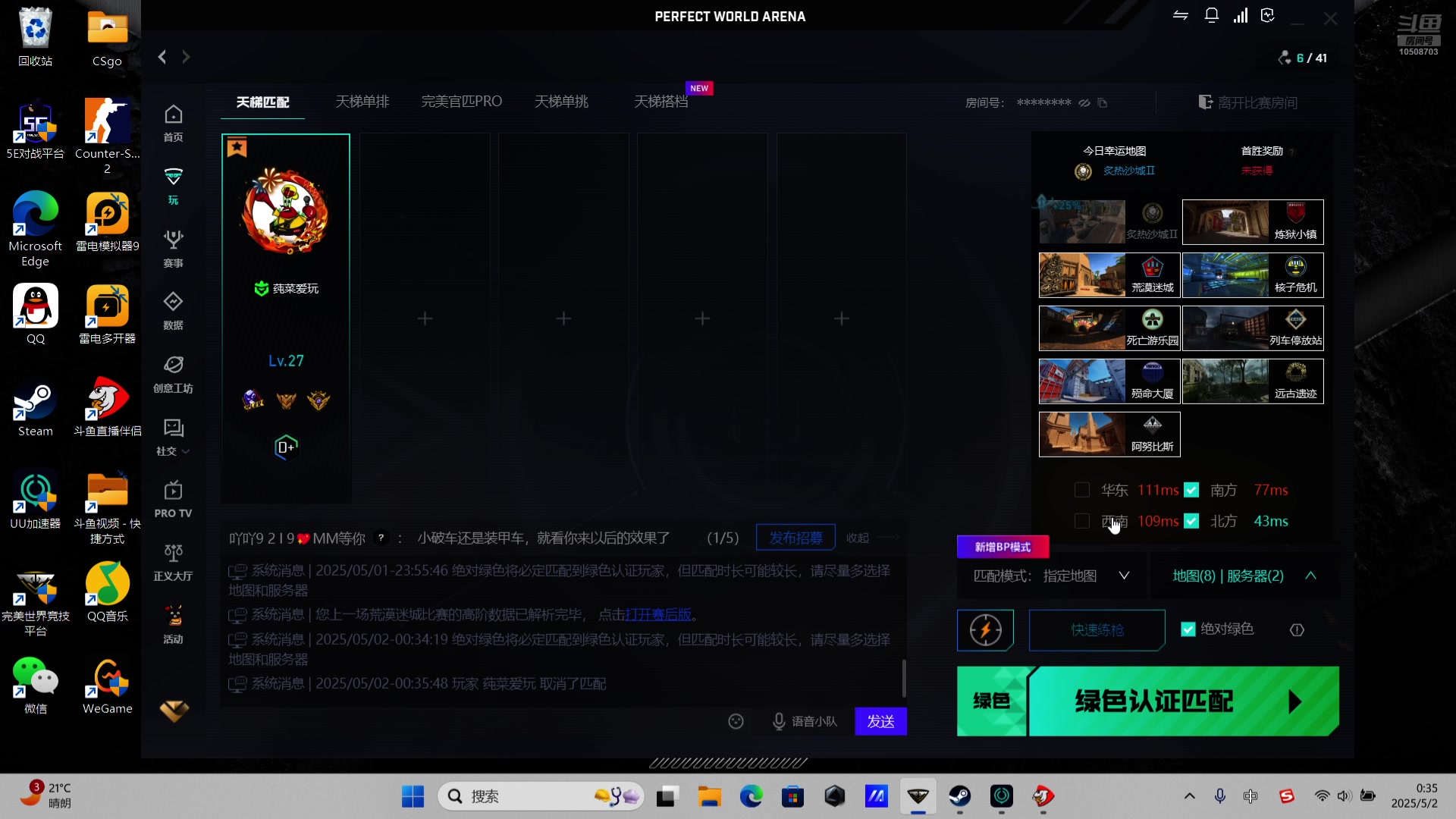Image resolution: width=1456 pixels, height=819 pixels.
Task: Switch to the 天梯单排 tab
Action: 362,102
